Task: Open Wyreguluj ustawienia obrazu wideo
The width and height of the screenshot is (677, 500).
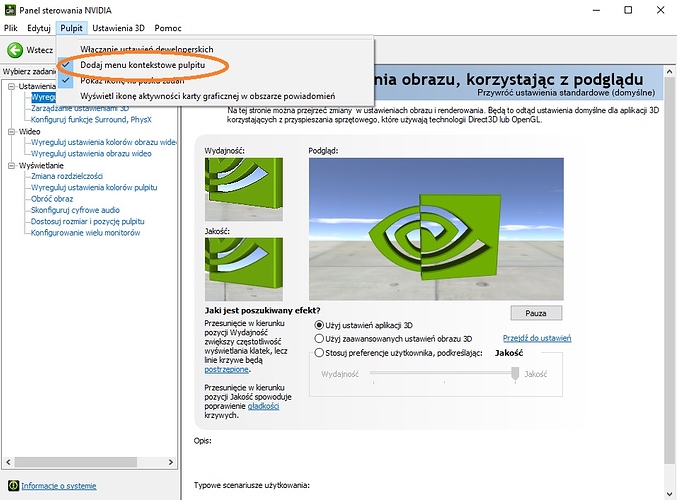Action: pyautogui.click(x=91, y=154)
